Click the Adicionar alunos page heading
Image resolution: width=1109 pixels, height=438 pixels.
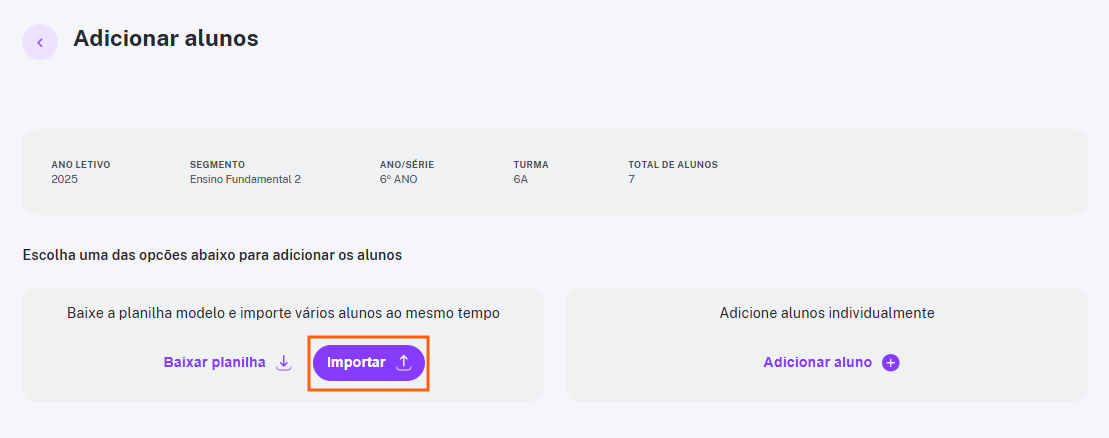(x=166, y=38)
